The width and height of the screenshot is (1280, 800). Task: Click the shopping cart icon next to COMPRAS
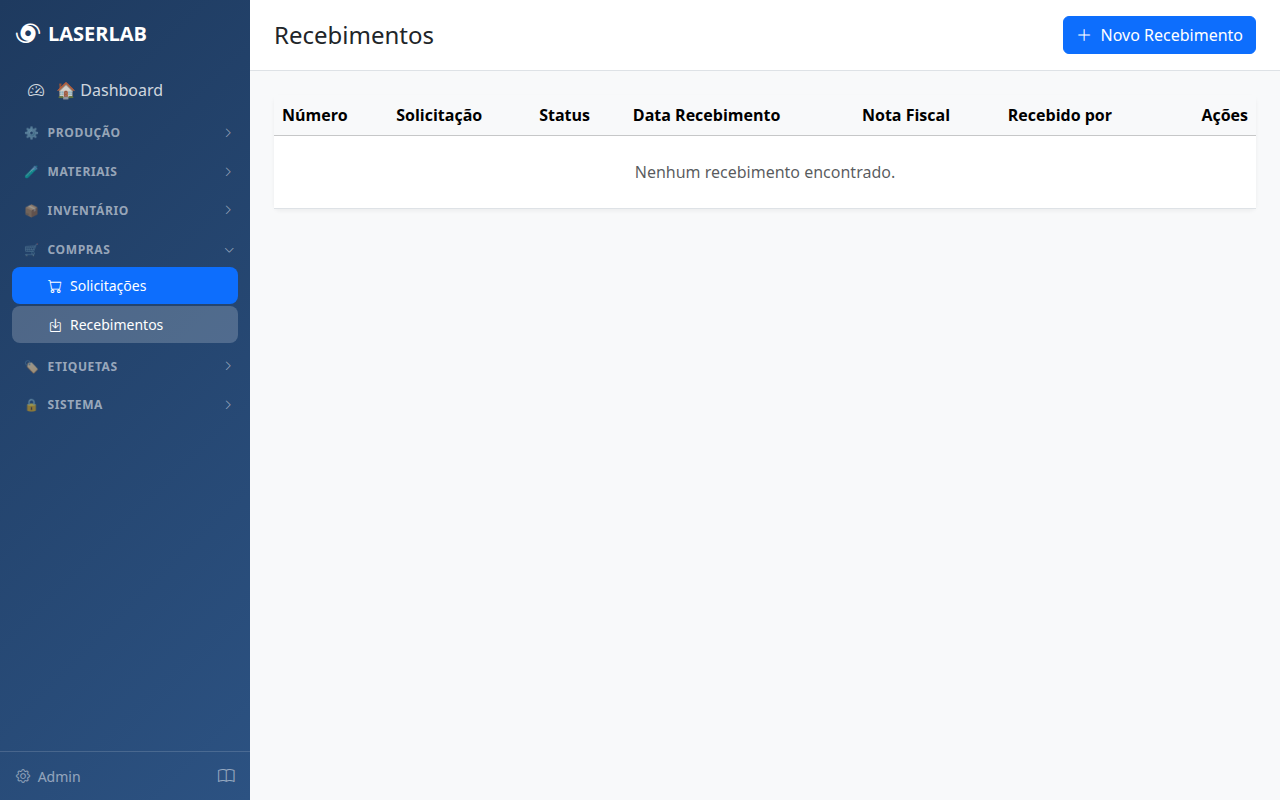click(x=30, y=249)
